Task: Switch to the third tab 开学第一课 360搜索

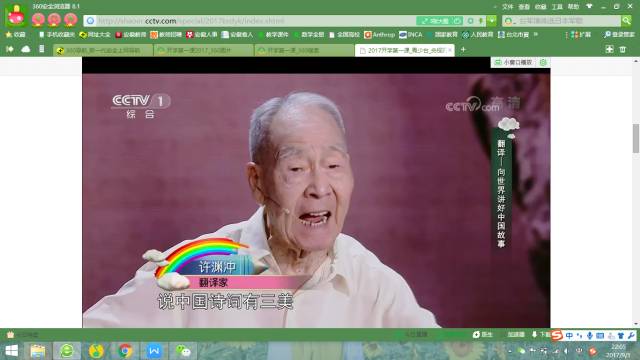Action: [304, 50]
